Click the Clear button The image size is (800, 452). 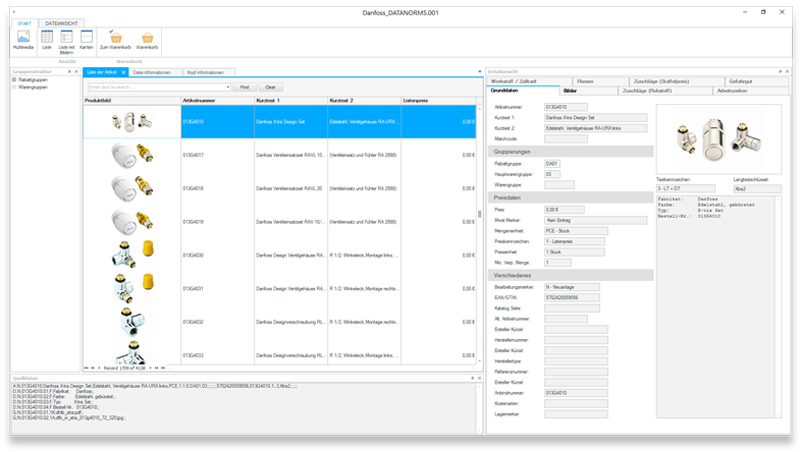(x=270, y=87)
